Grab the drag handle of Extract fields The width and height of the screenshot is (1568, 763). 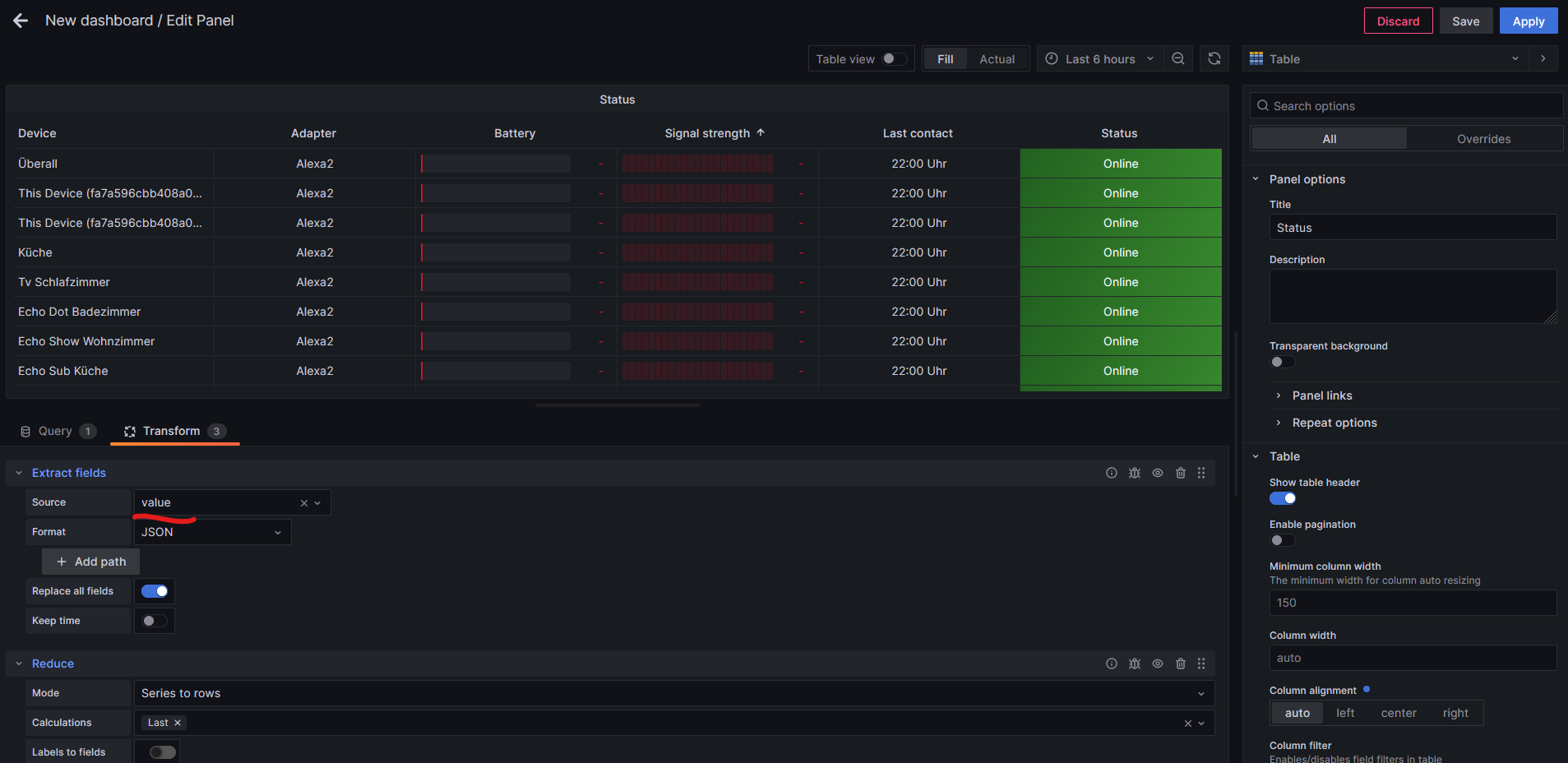[1201, 473]
